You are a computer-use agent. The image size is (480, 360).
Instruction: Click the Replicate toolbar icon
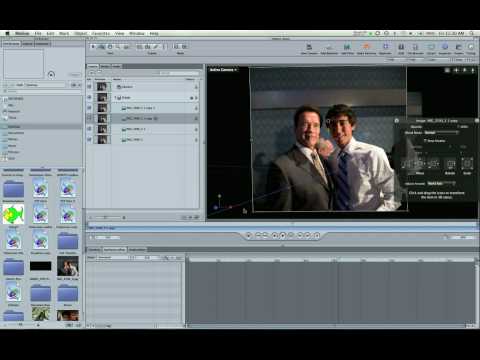(x=385, y=47)
